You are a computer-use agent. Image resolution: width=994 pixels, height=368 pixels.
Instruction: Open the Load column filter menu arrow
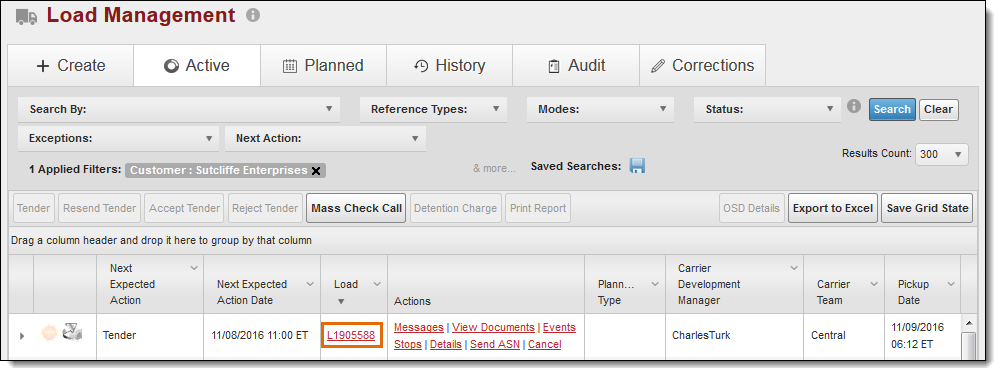point(377,284)
